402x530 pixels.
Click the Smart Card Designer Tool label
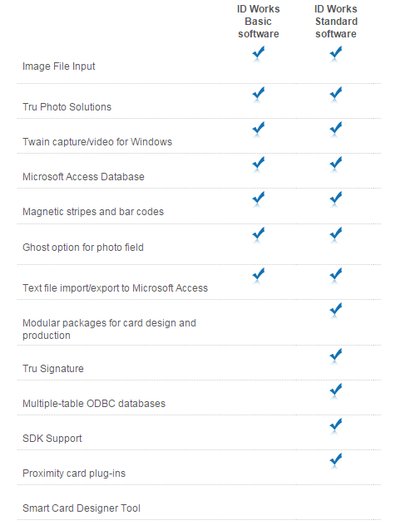click(81, 508)
